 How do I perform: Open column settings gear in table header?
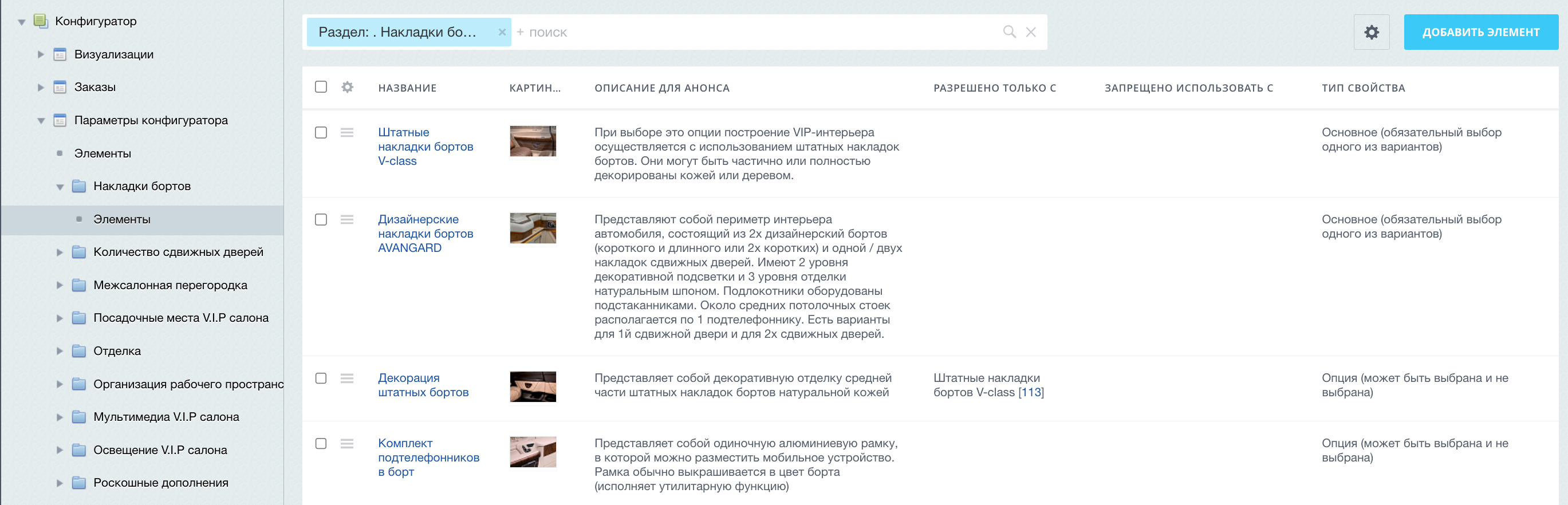point(347,87)
